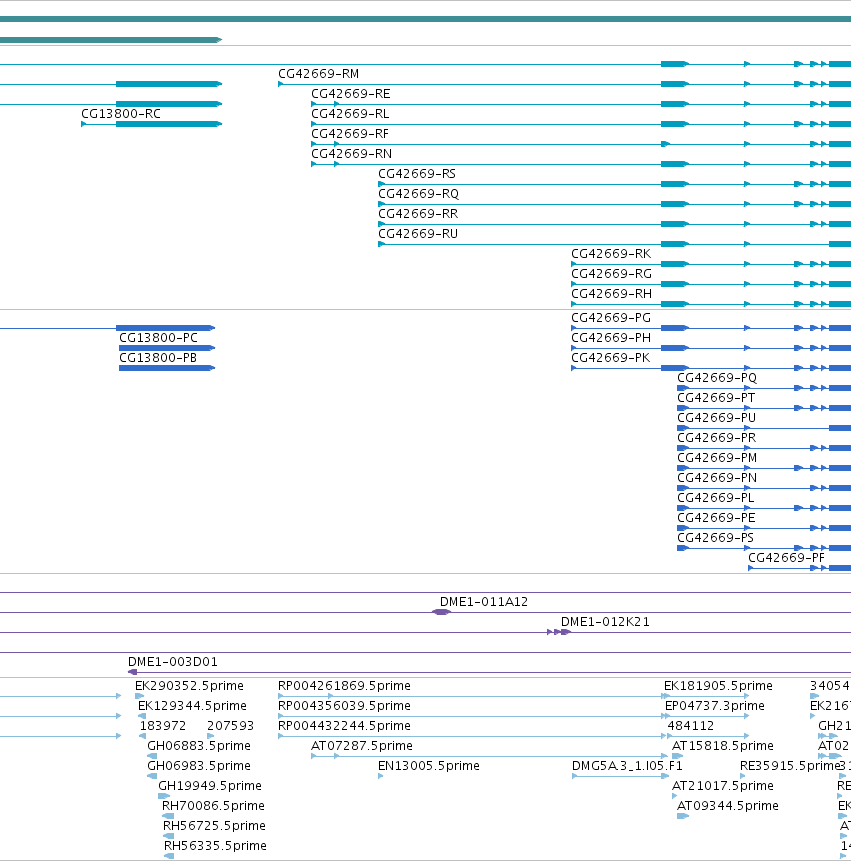Select EST AT09344.5prime
Viewport: 851px width, 861px height.
click(x=727, y=806)
